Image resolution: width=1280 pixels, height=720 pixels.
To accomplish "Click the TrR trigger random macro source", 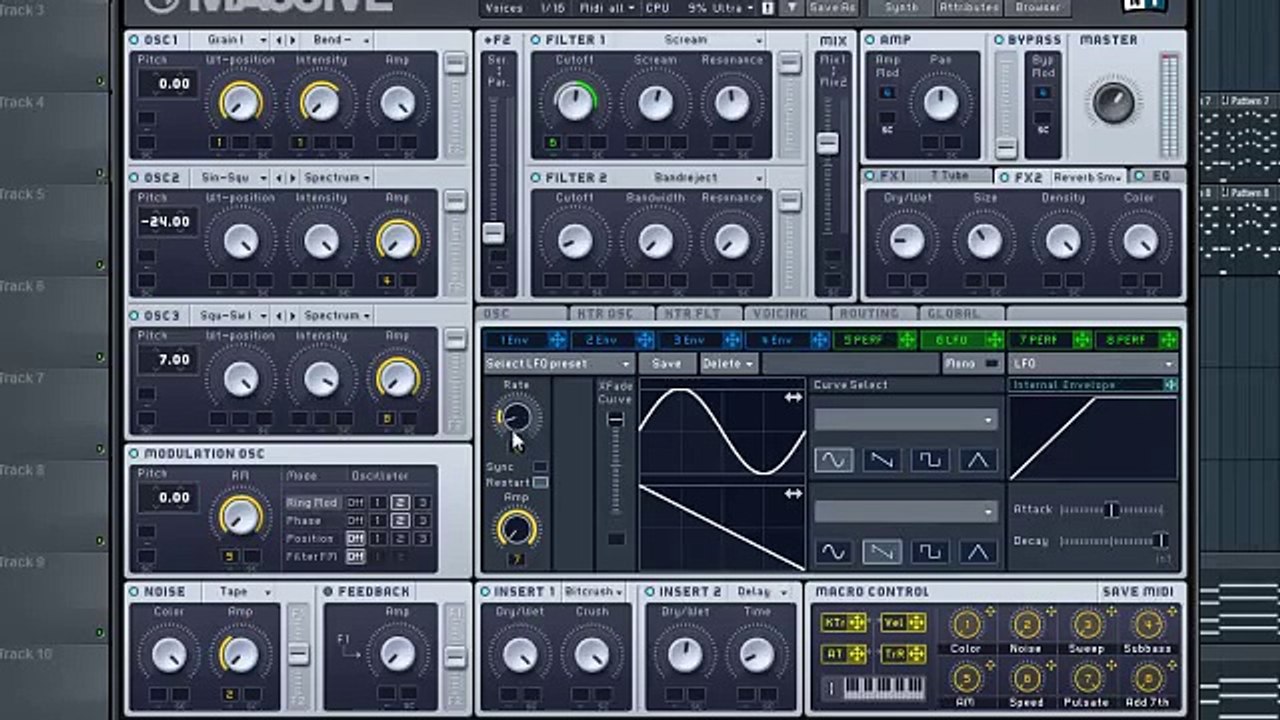I will click(903, 654).
